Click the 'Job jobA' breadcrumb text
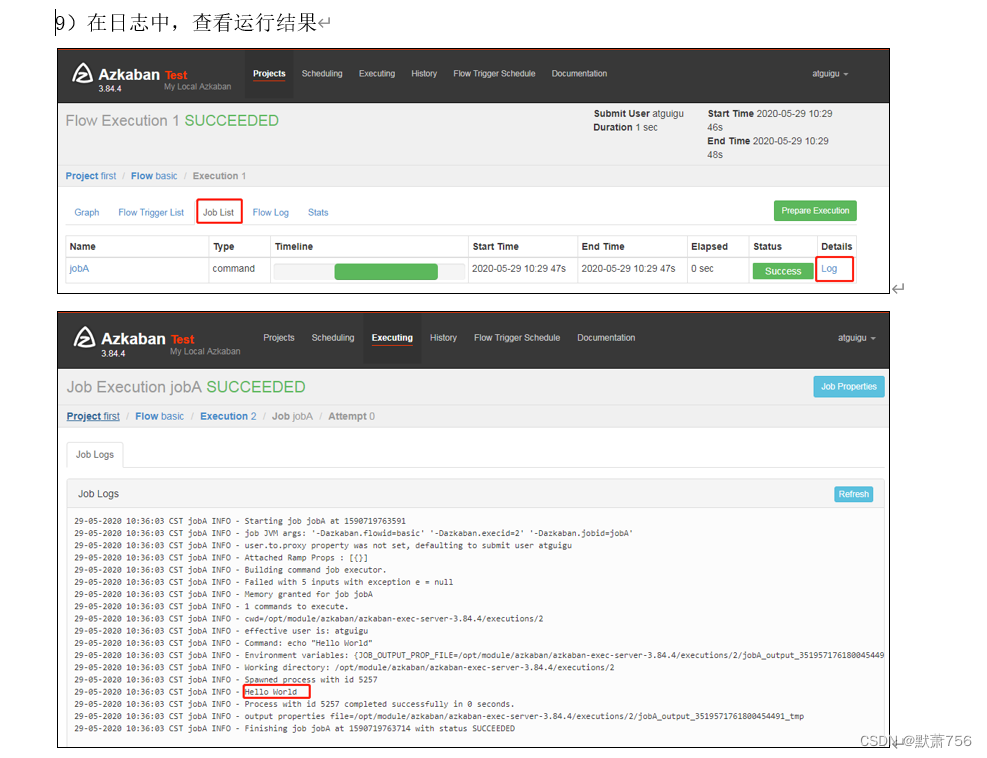This screenshot has width=987, height=758. pos(292,417)
